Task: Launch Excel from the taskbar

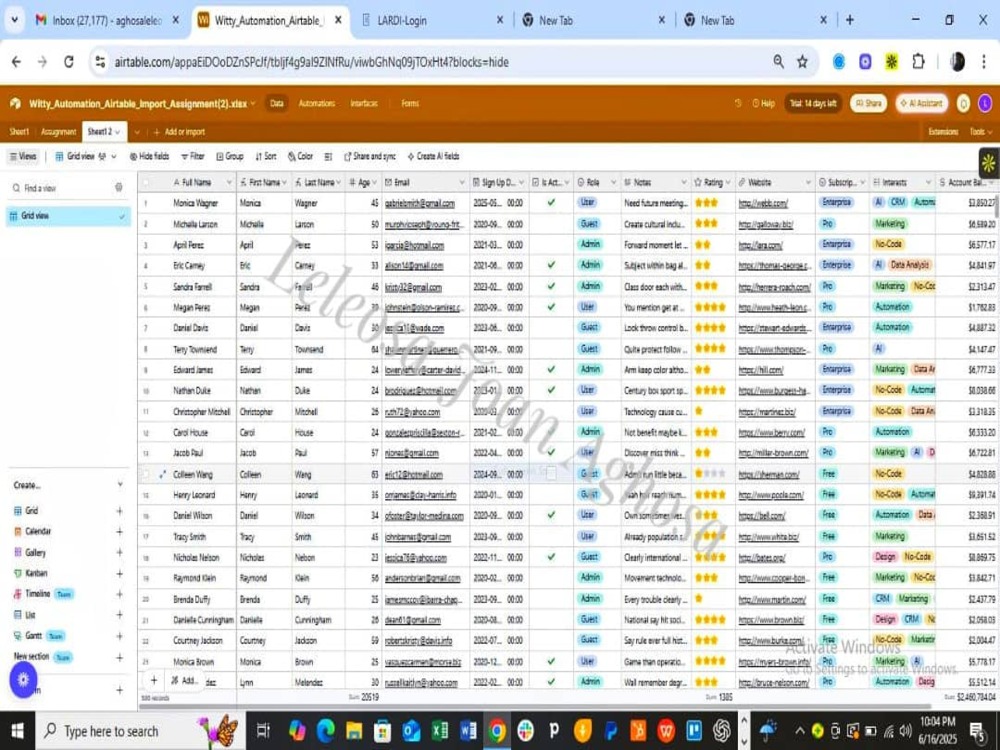Action: pyautogui.click(x=439, y=731)
